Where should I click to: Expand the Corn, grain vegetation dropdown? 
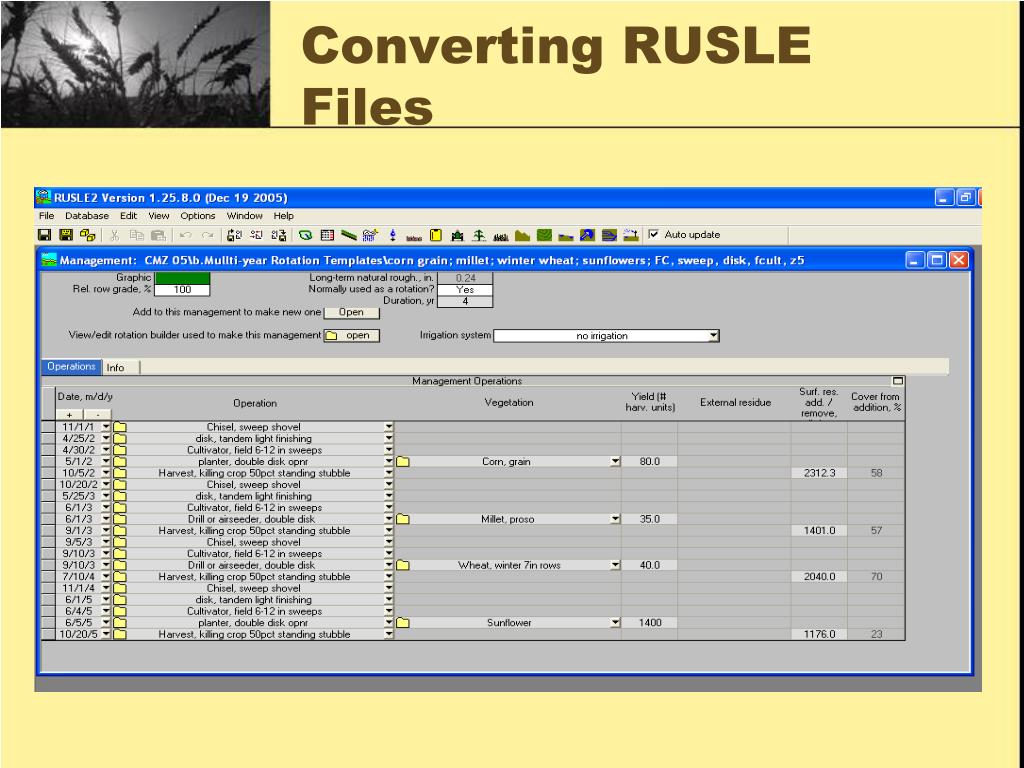(x=615, y=462)
